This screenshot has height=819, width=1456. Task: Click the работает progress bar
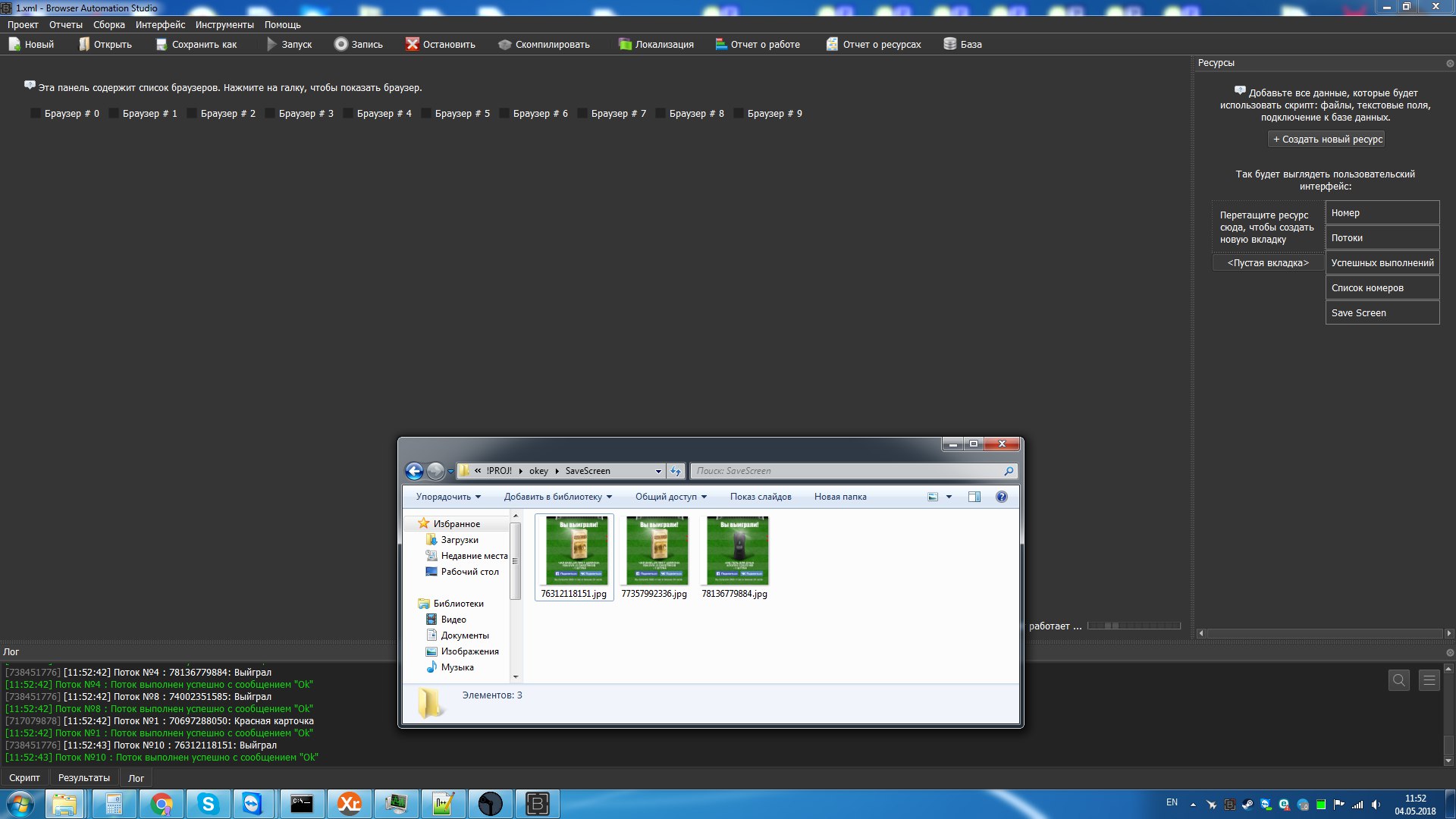(x=1134, y=626)
